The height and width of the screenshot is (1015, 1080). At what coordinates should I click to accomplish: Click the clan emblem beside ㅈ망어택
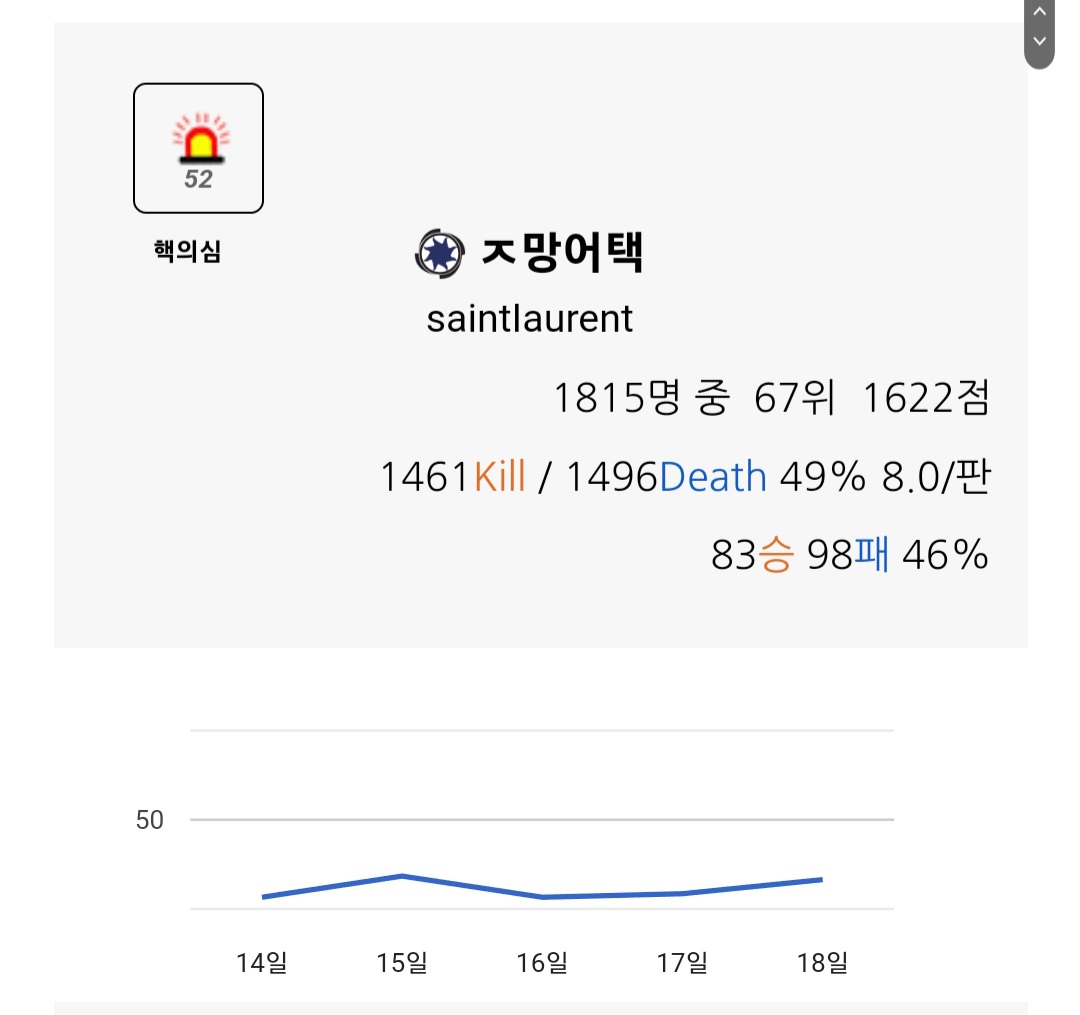(x=439, y=254)
